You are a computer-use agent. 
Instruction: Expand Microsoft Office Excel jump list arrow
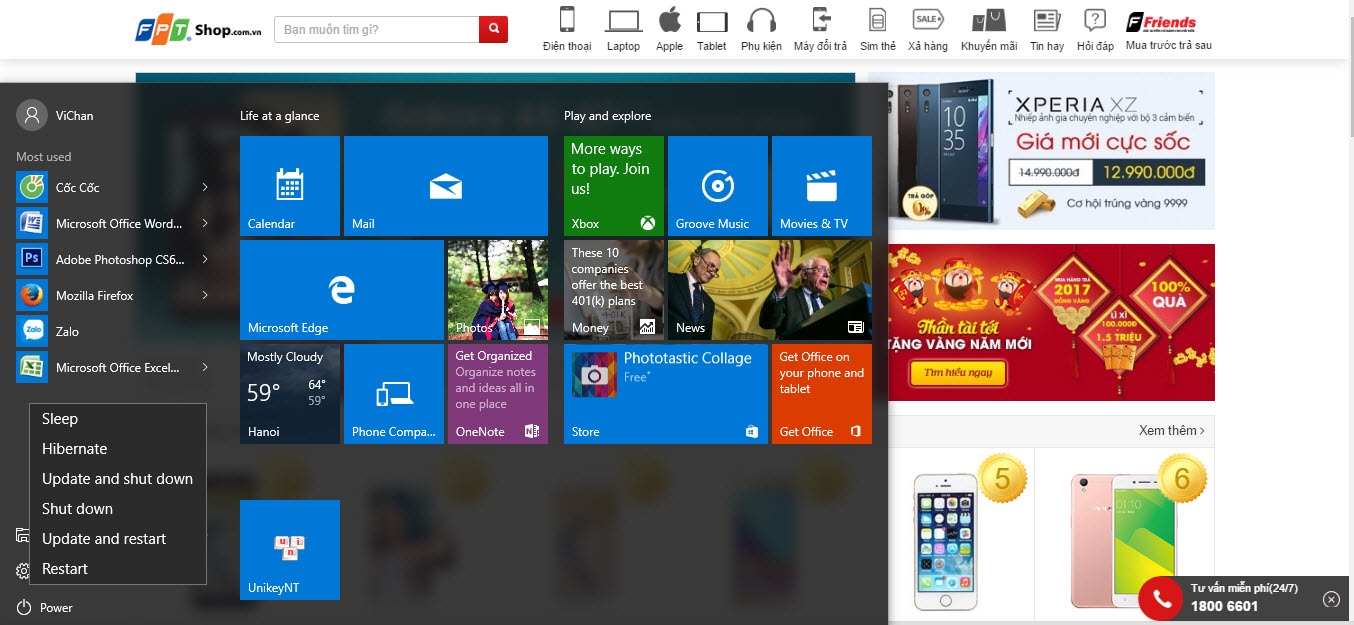(205, 368)
